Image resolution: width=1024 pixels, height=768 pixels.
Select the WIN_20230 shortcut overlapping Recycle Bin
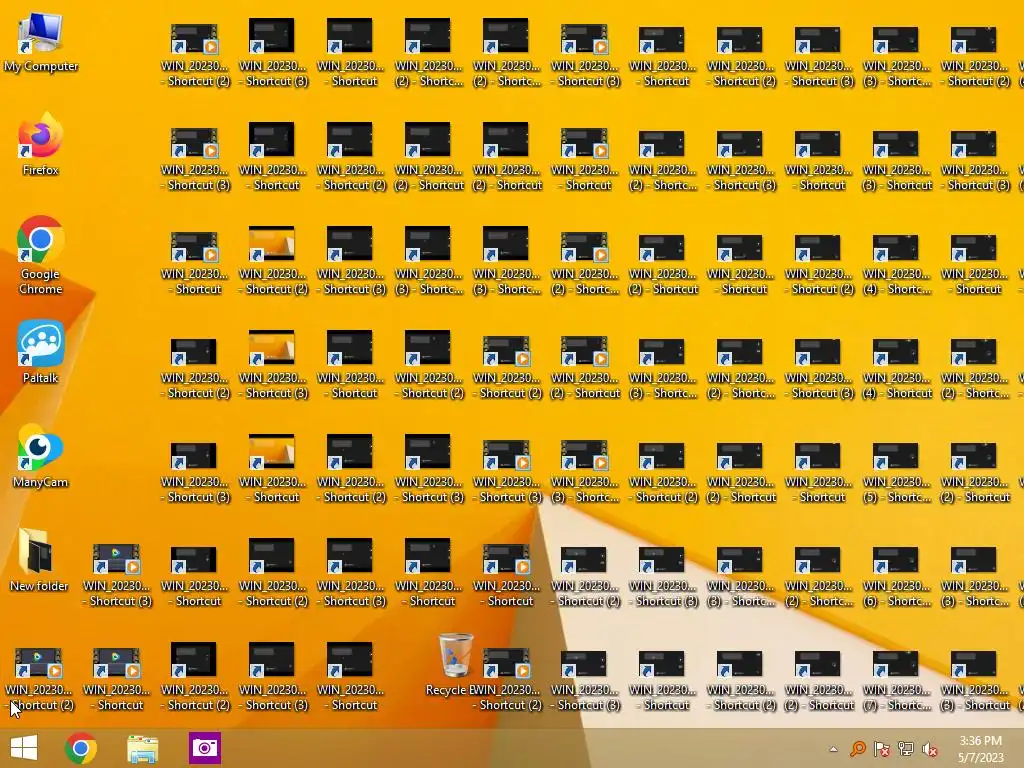[x=507, y=679]
